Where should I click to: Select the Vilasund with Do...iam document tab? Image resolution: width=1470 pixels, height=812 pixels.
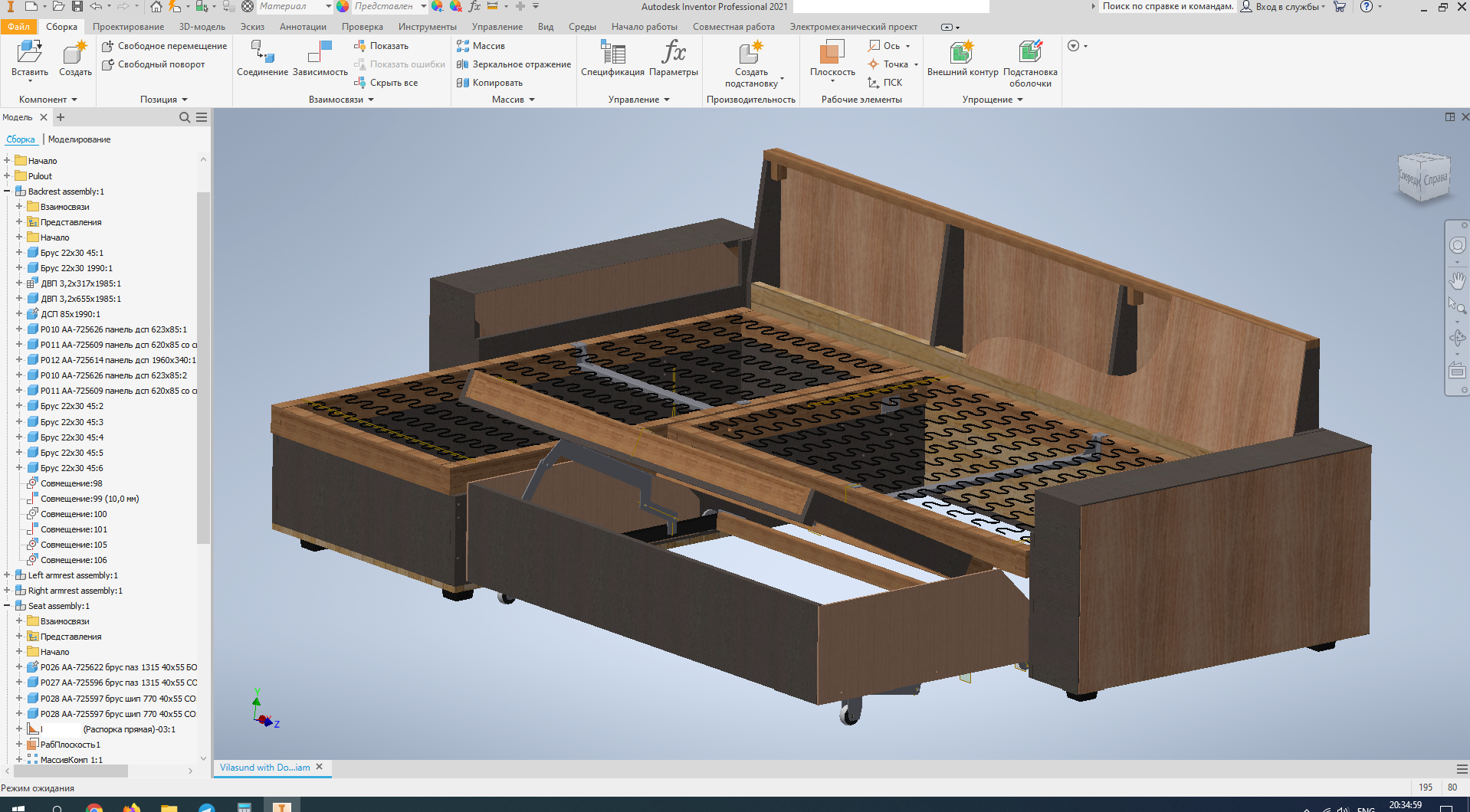264,767
